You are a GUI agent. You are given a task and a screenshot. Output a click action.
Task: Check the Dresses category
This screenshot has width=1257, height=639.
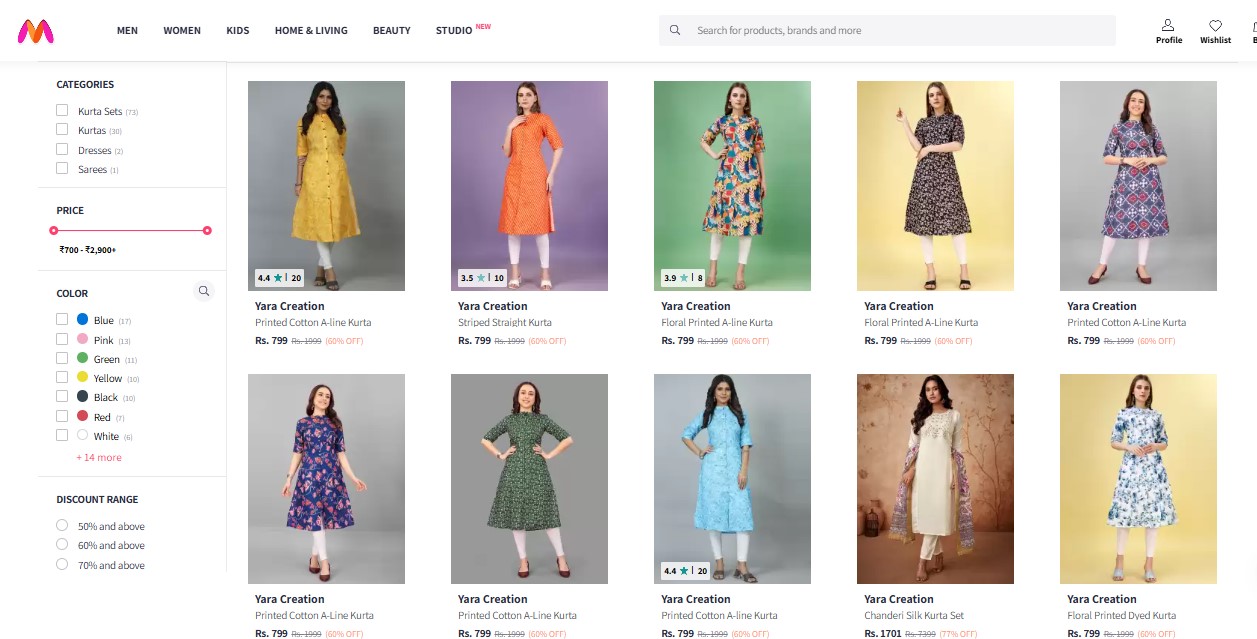[62, 150]
